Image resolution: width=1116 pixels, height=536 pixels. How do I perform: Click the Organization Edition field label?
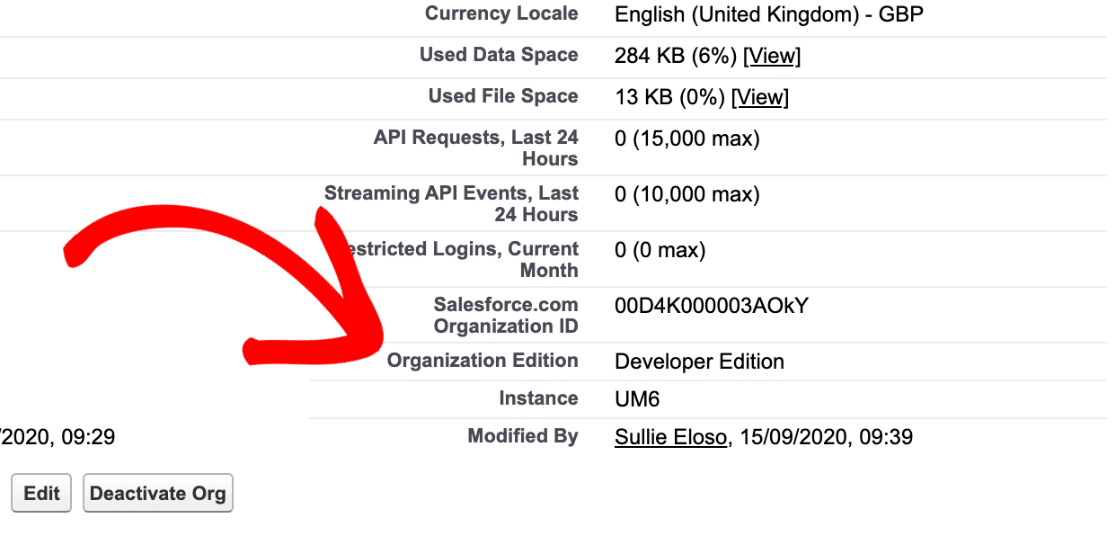pos(483,361)
